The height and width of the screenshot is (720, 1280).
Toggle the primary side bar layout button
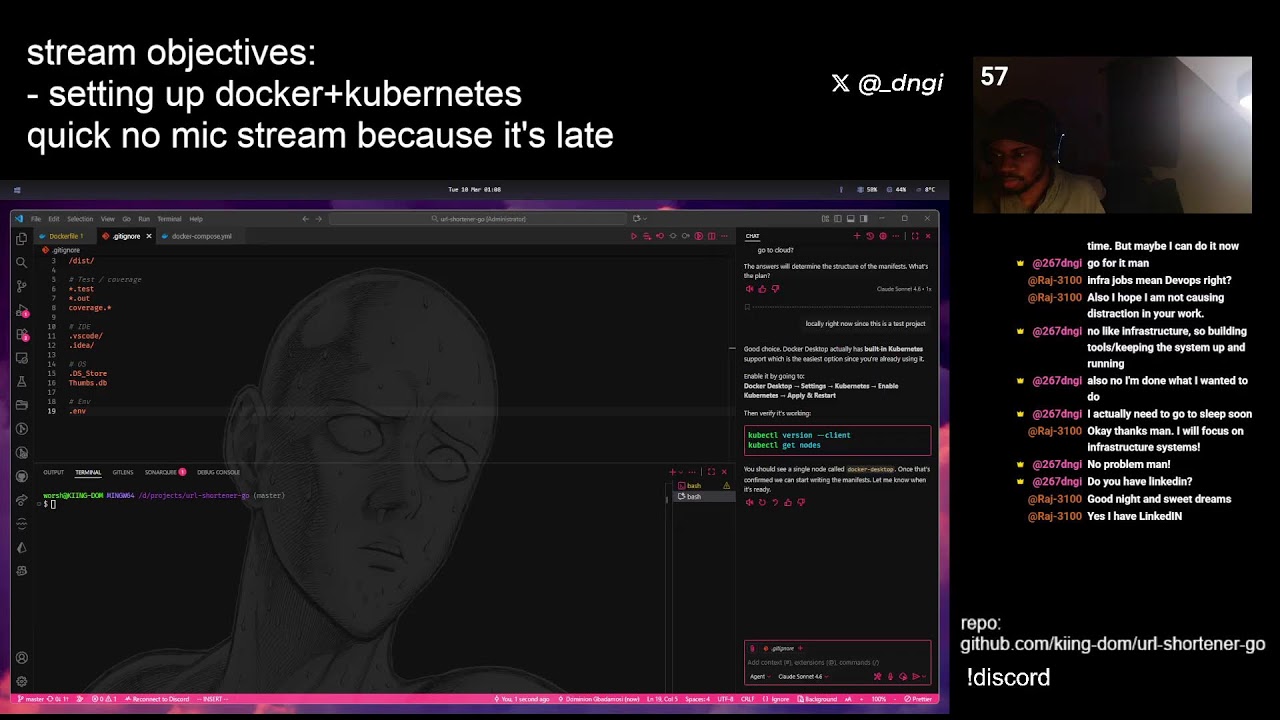[x=837, y=218]
